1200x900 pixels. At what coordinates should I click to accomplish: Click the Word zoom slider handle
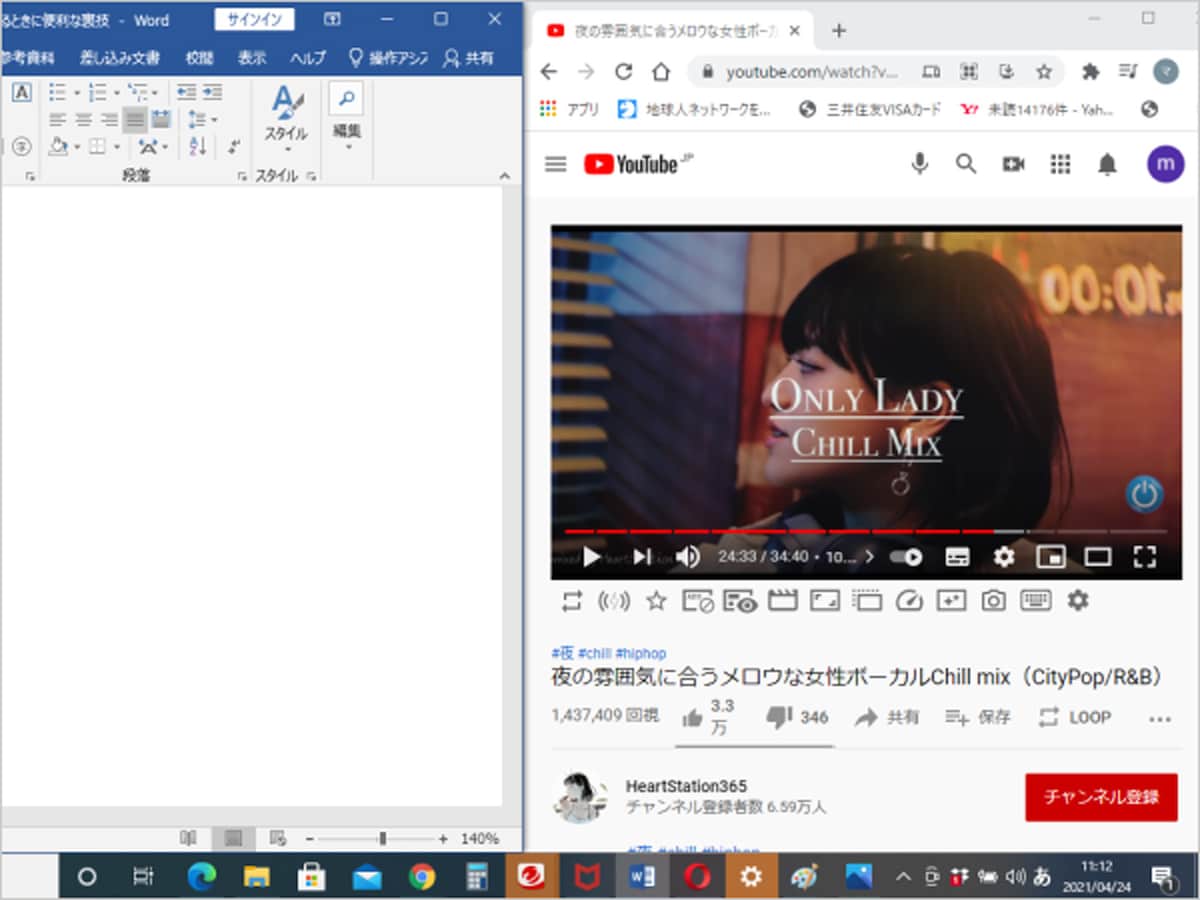382,838
